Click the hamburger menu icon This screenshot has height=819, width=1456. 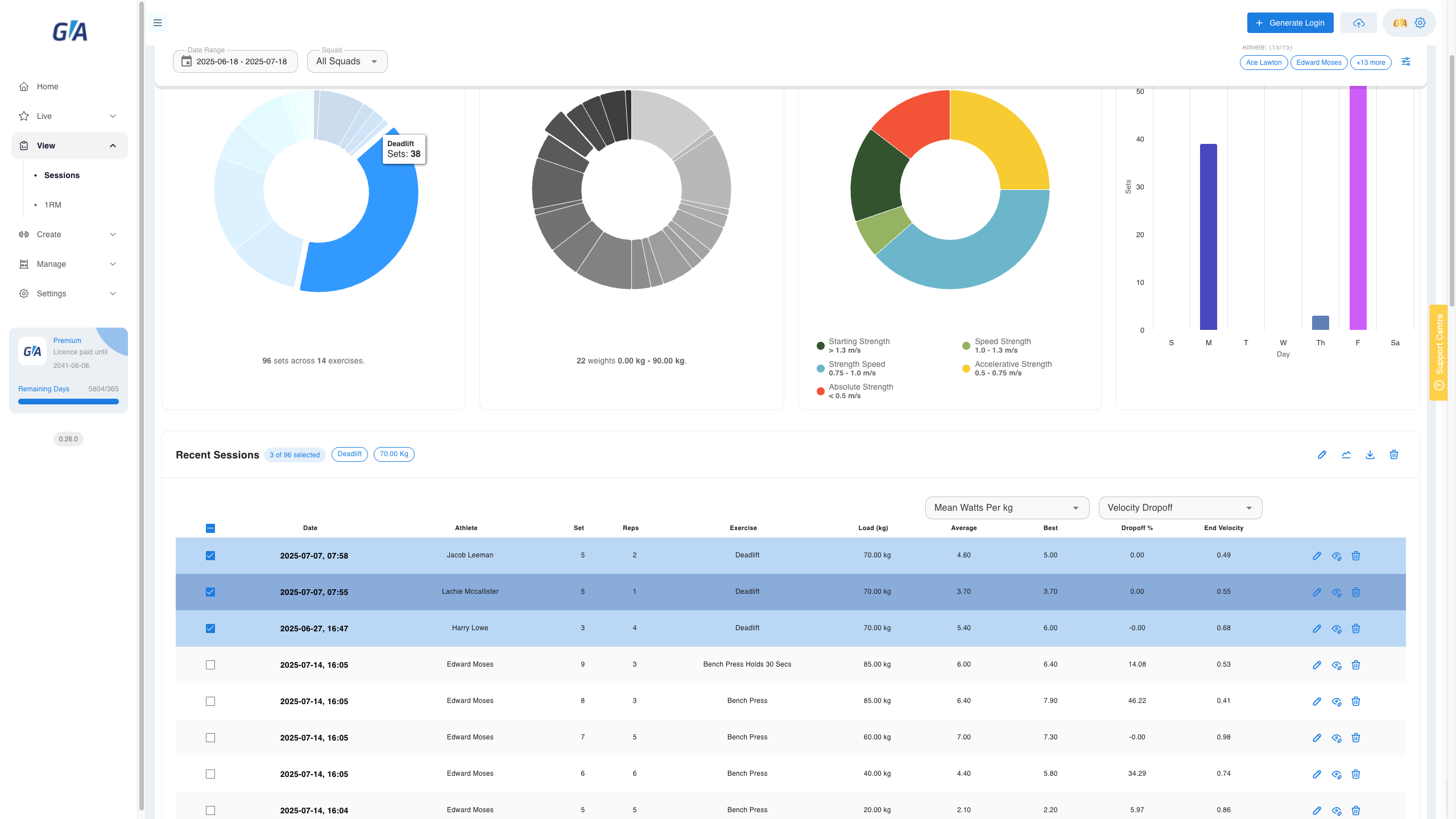(x=158, y=23)
